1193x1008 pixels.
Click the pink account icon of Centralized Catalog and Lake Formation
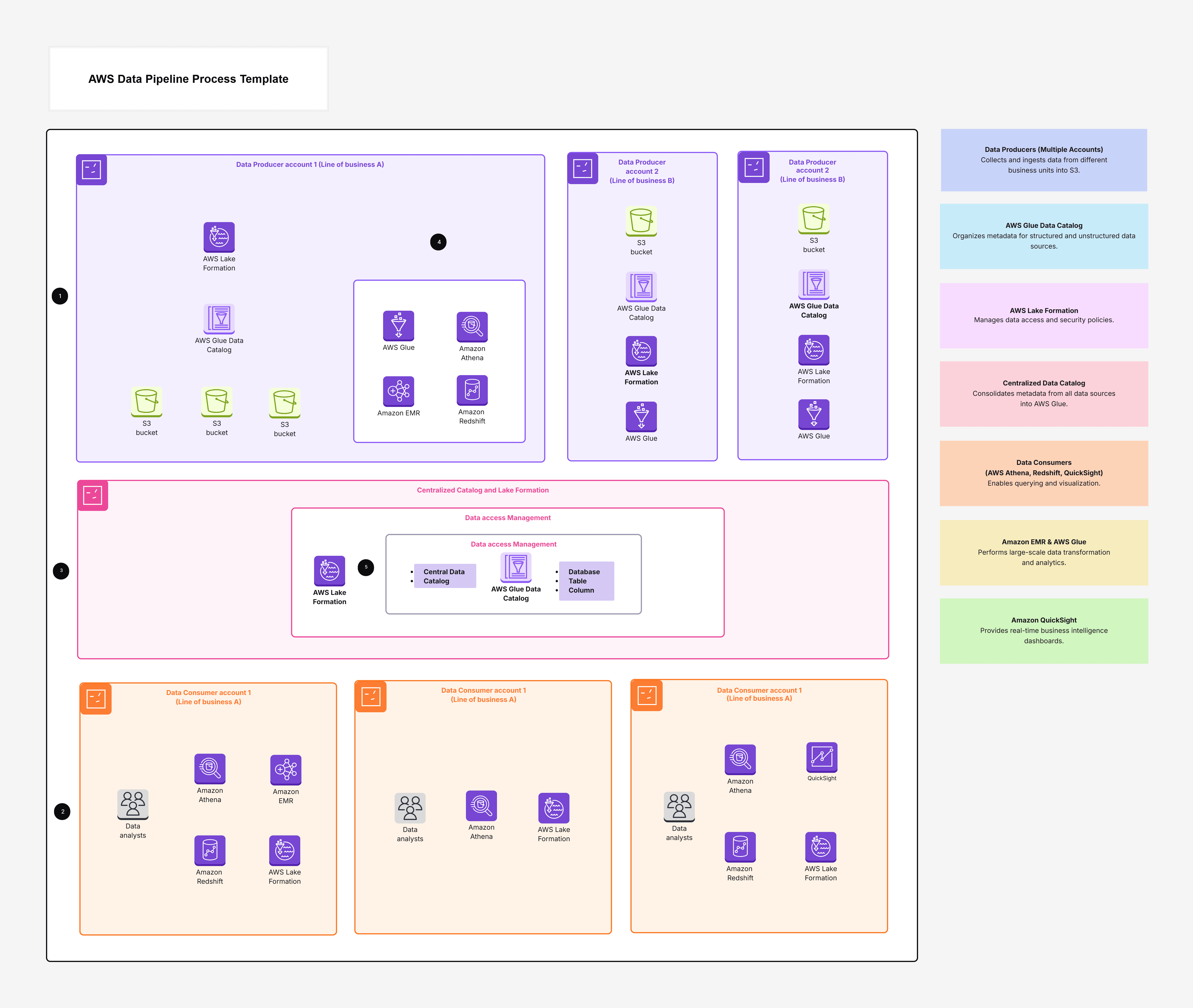click(92, 495)
